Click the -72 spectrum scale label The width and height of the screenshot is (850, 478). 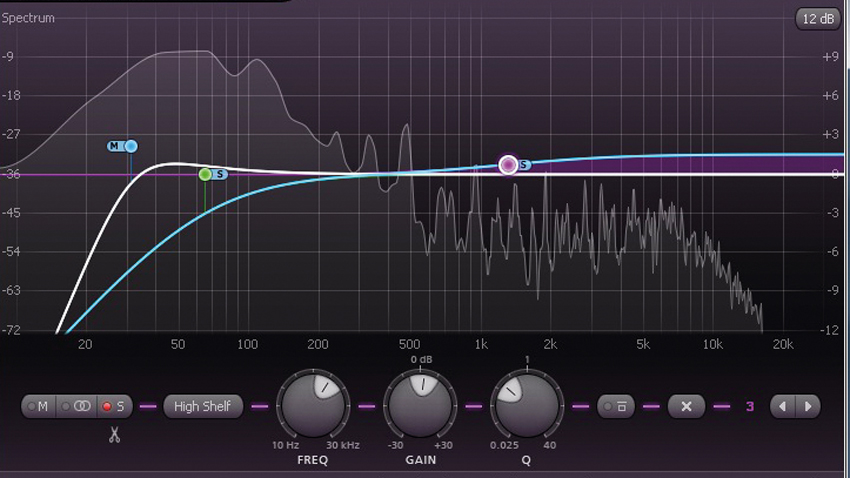coord(11,330)
